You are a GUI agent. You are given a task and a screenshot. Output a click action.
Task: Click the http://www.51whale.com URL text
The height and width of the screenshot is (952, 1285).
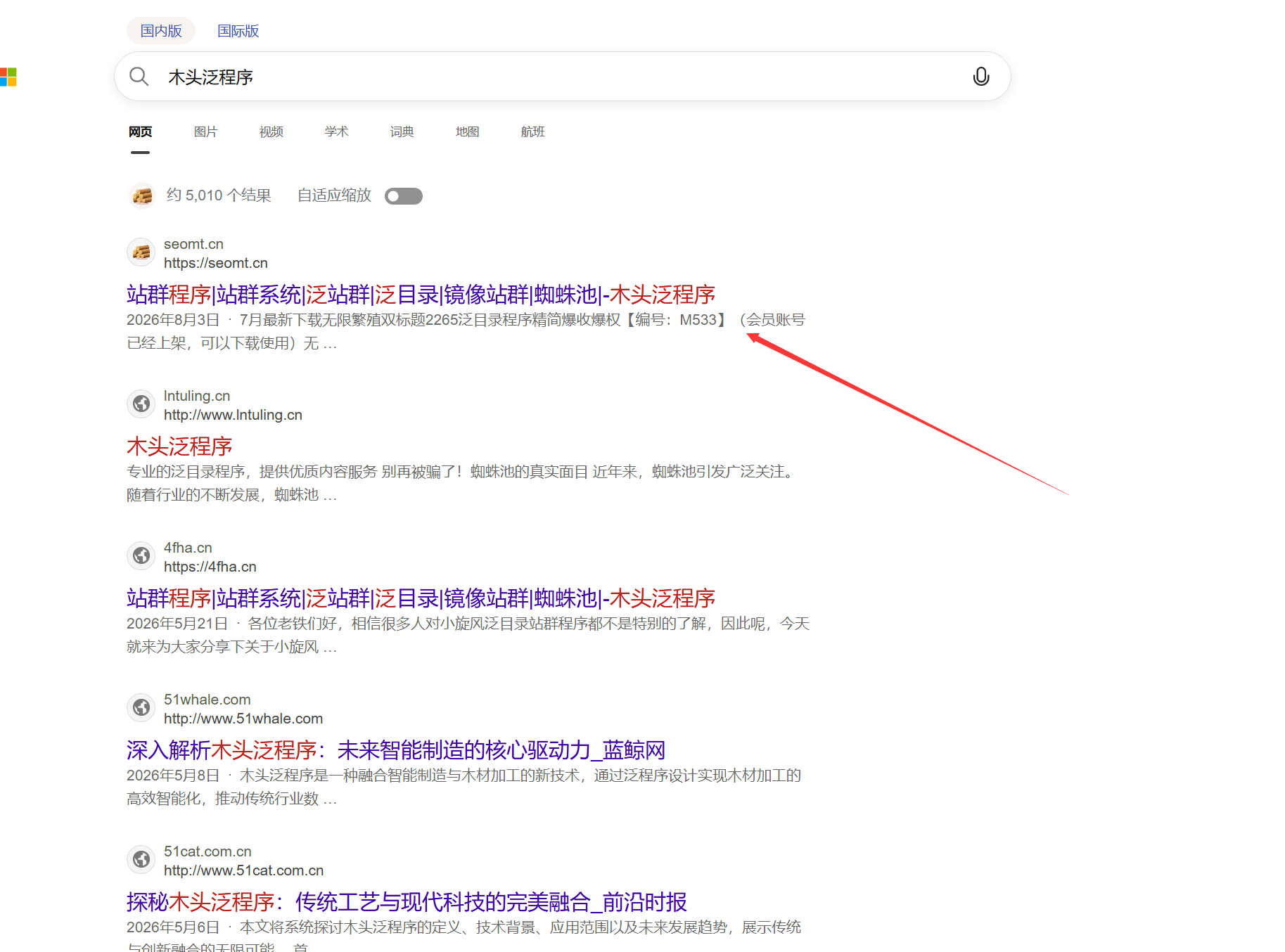click(243, 719)
